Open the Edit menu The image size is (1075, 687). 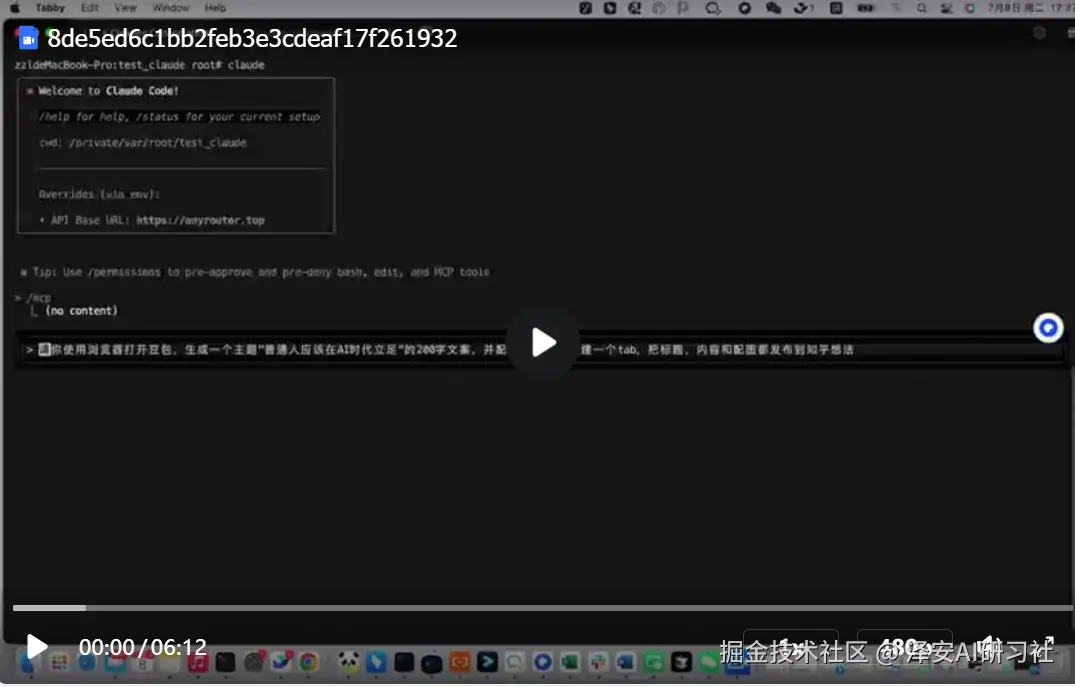[90, 8]
